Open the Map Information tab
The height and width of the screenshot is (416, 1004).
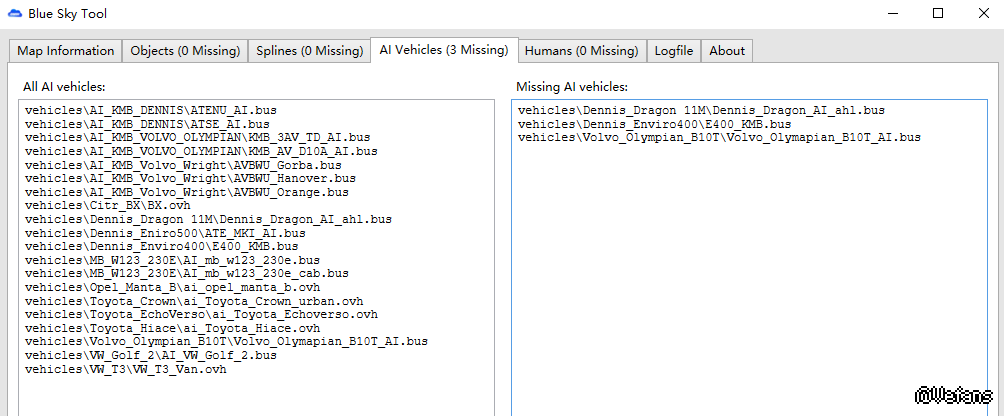click(66, 51)
